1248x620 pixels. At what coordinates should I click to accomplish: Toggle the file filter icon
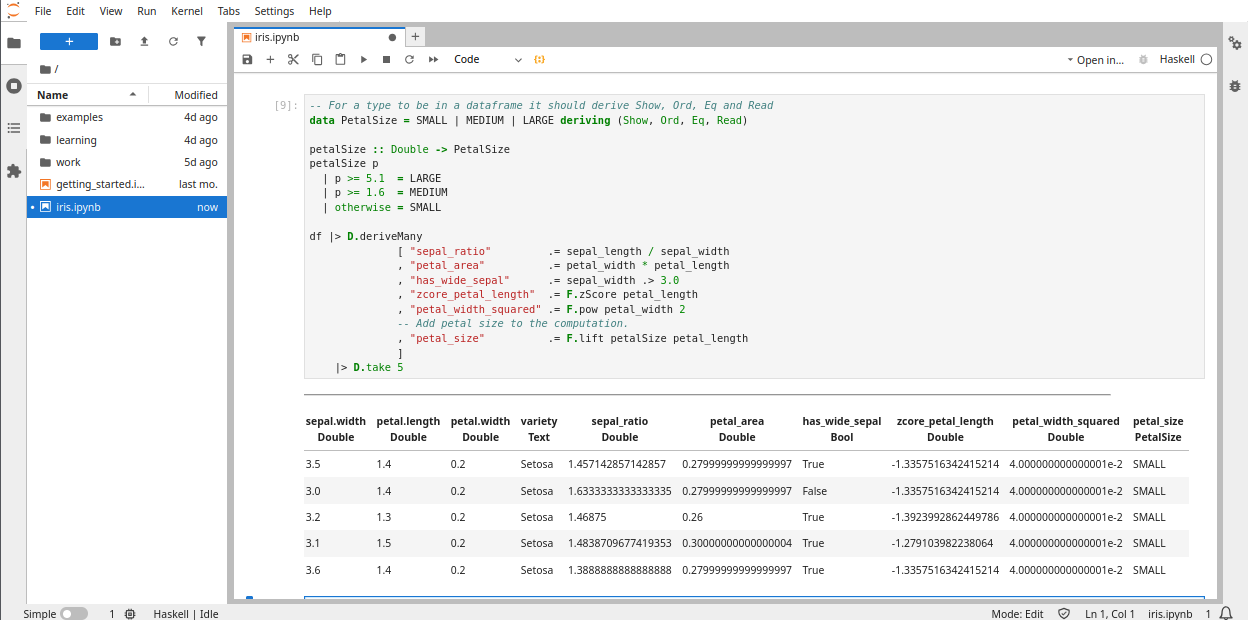point(201,41)
